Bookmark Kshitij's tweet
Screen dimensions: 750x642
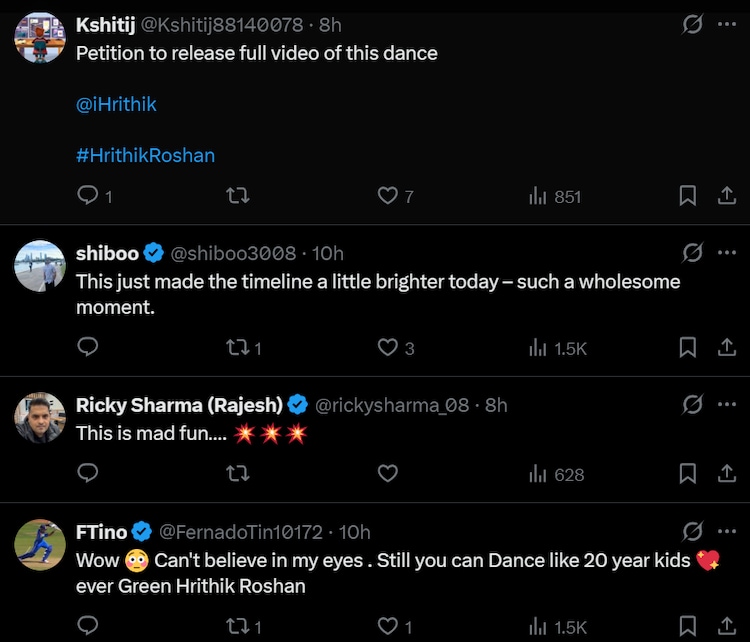[688, 196]
